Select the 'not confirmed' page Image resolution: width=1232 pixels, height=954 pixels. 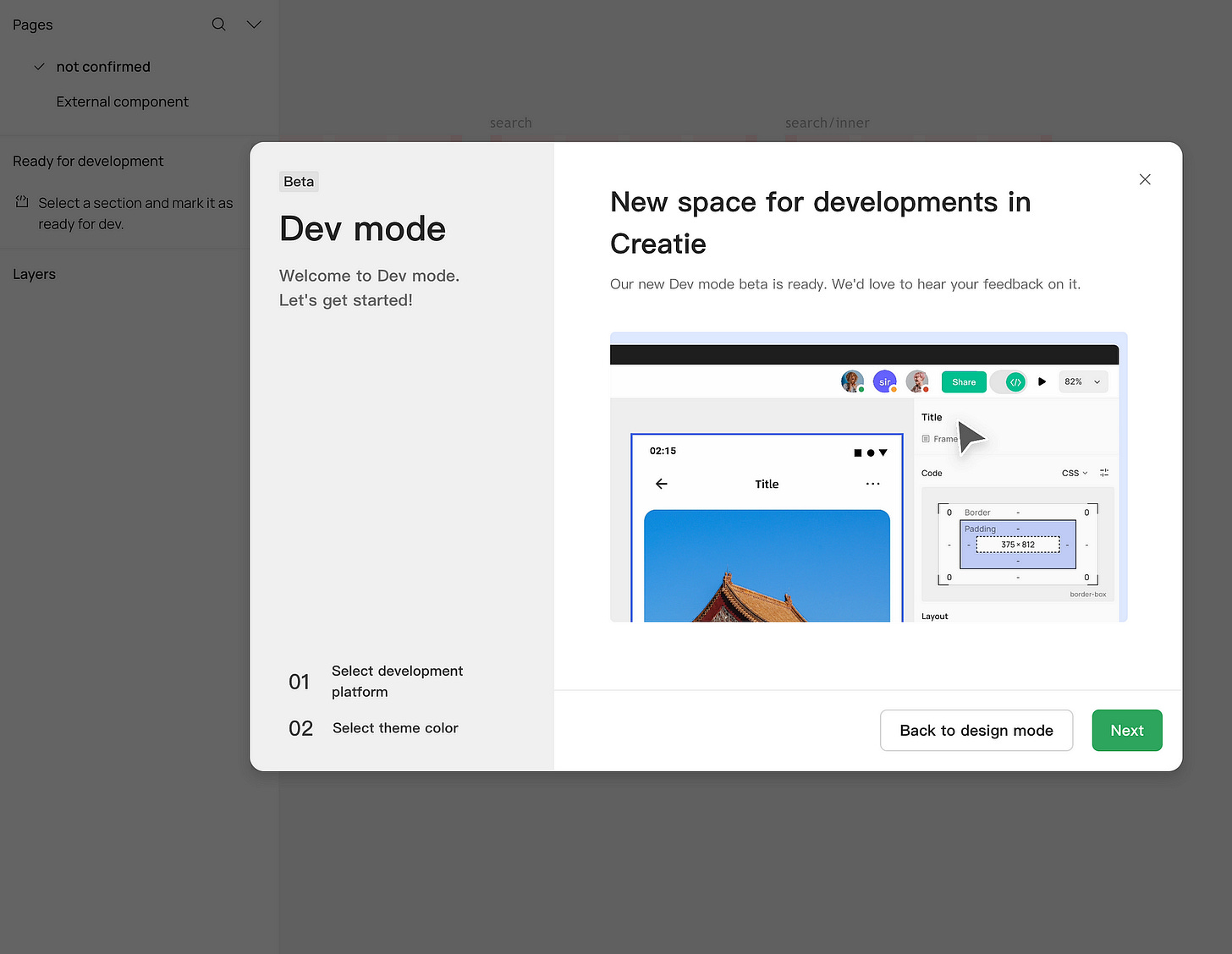click(103, 67)
